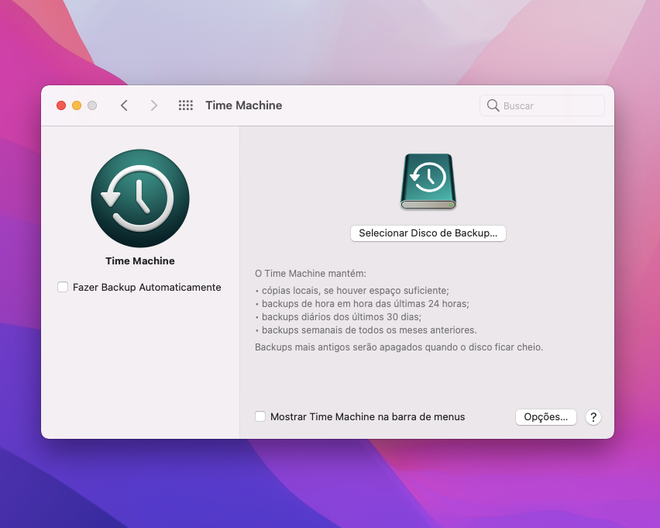Click the large round Time Machine icon
660x528 pixels.
[x=140, y=198]
